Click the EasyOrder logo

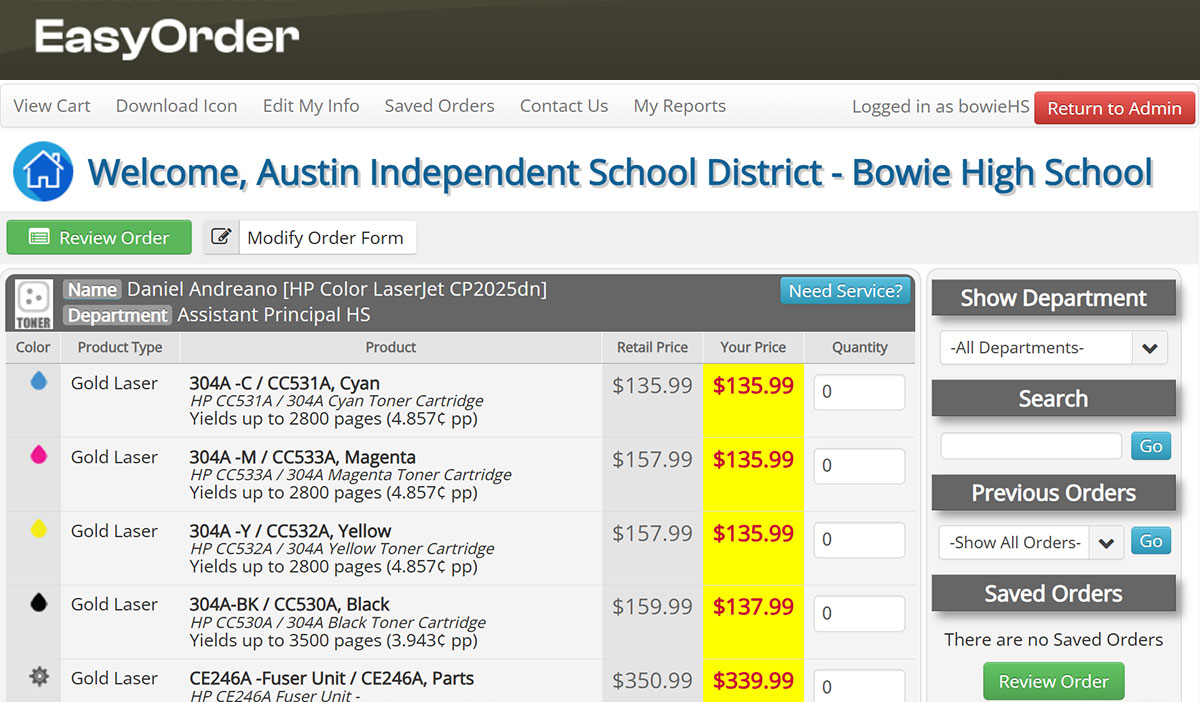click(x=167, y=37)
